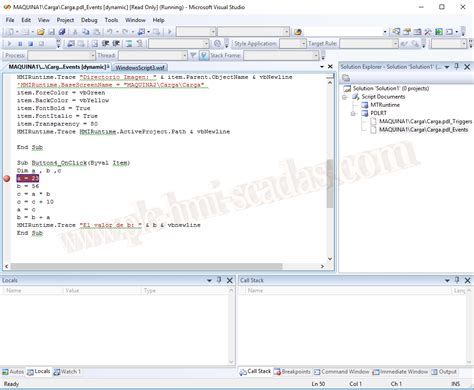Viewport: 474px width, 390px height.
Task: Click the Properties icon in Solution Explorer
Action: [x=346, y=78]
